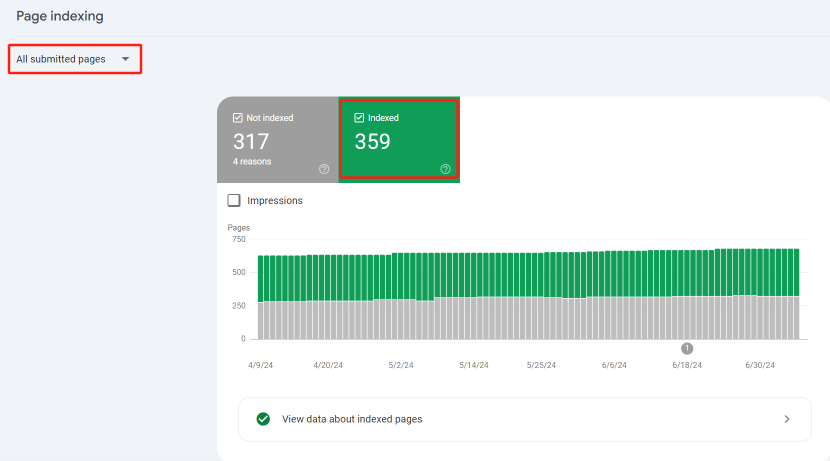Enable the Impressions checkbox
The width and height of the screenshot is (830, 461).
[234, 200]
